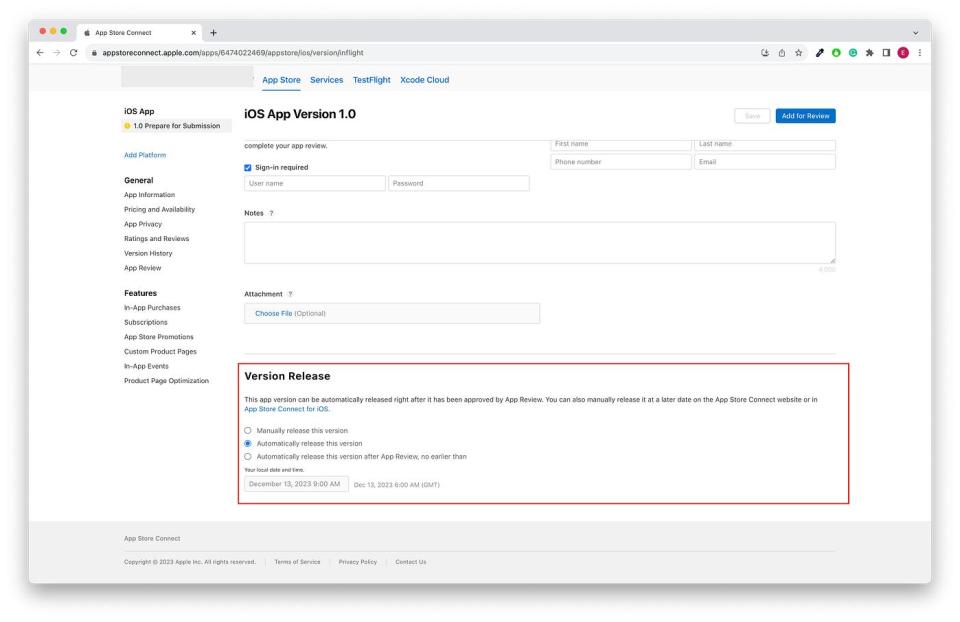Toggle the Sign-in required checkbox
960x622 pixels.
tap(248, 167)
